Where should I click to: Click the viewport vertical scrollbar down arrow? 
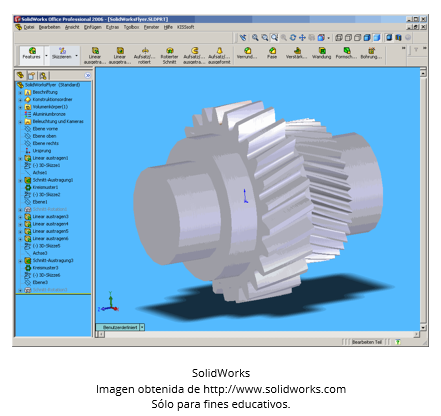point(423,327)
